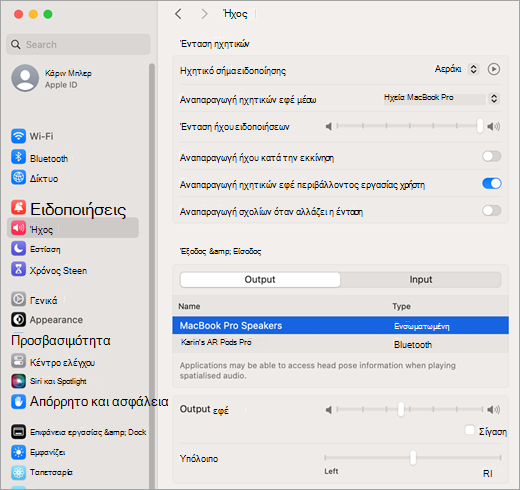Click the low-volume icon beside the alert volume slider
The height and width of the screenshot is (490, 520).
click(x=329, y=126)
